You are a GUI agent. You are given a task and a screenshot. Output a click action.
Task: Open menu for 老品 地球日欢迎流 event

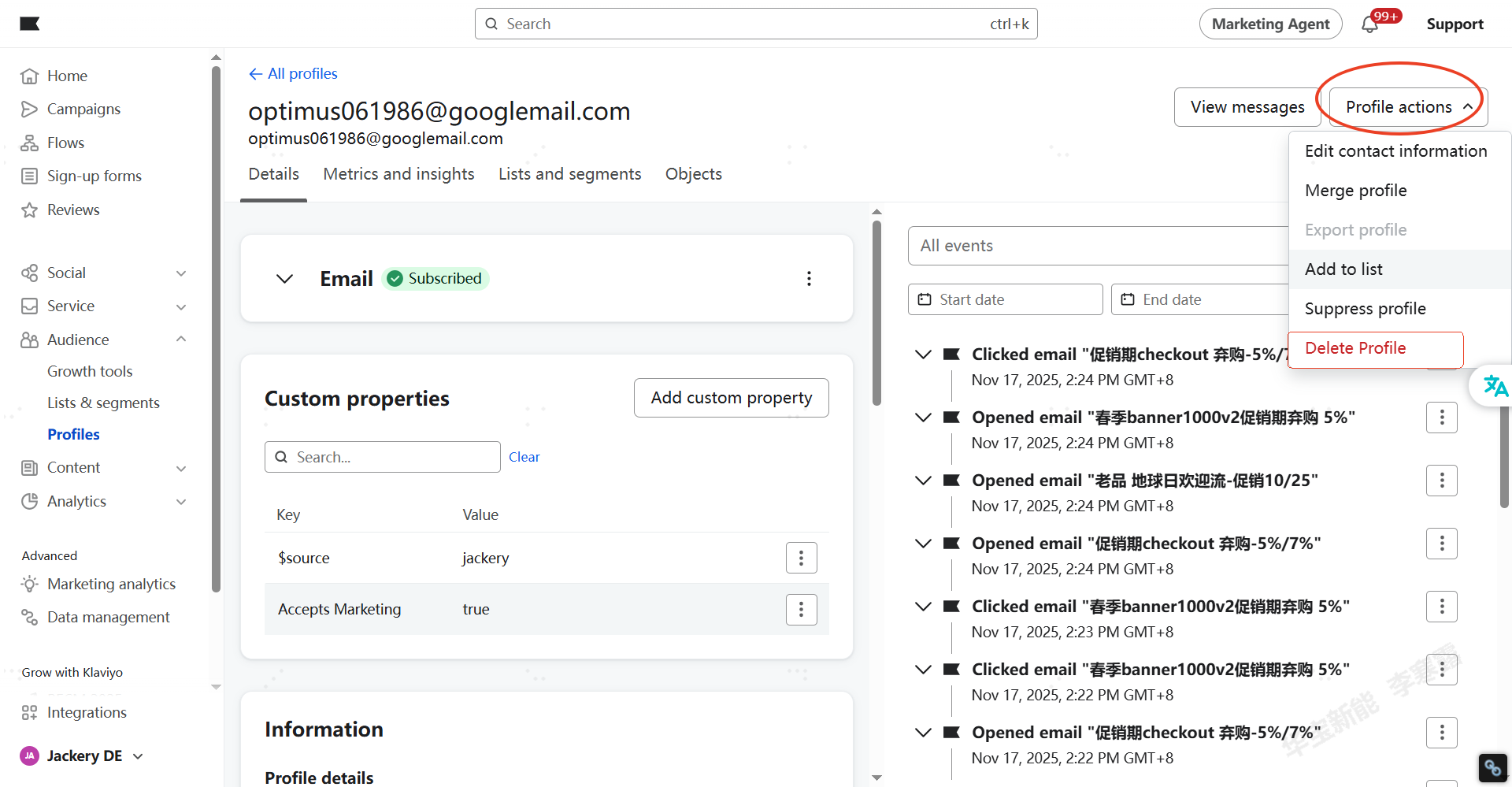pos(1441,481)
